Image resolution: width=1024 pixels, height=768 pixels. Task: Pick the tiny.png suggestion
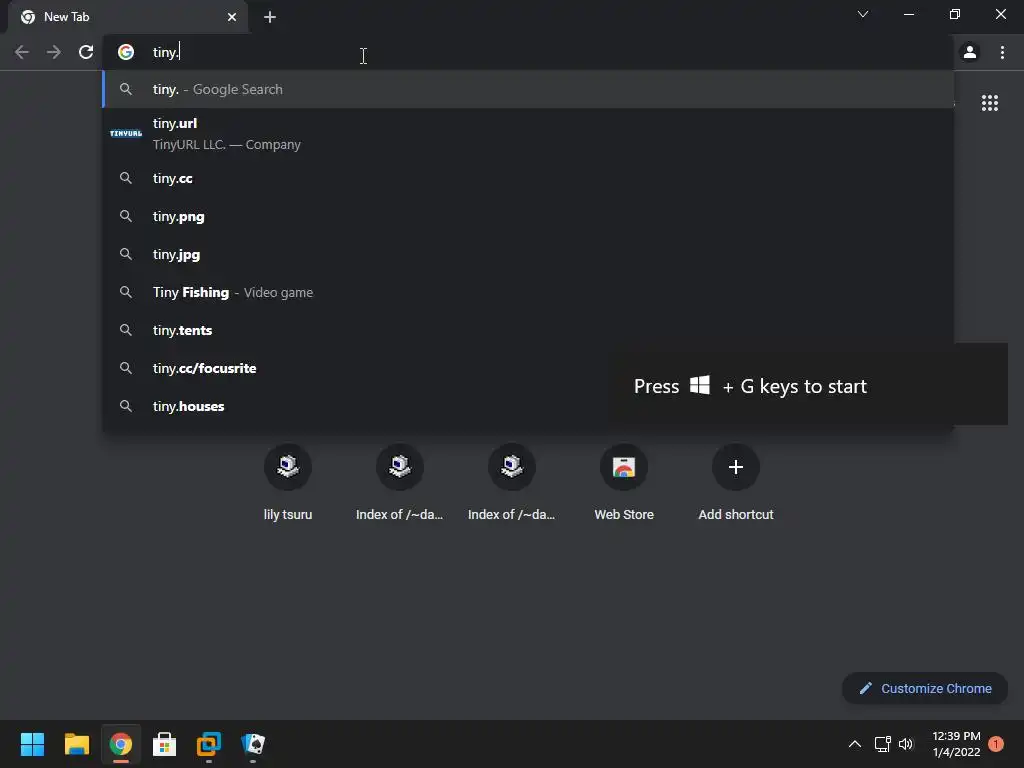(528, 216)
